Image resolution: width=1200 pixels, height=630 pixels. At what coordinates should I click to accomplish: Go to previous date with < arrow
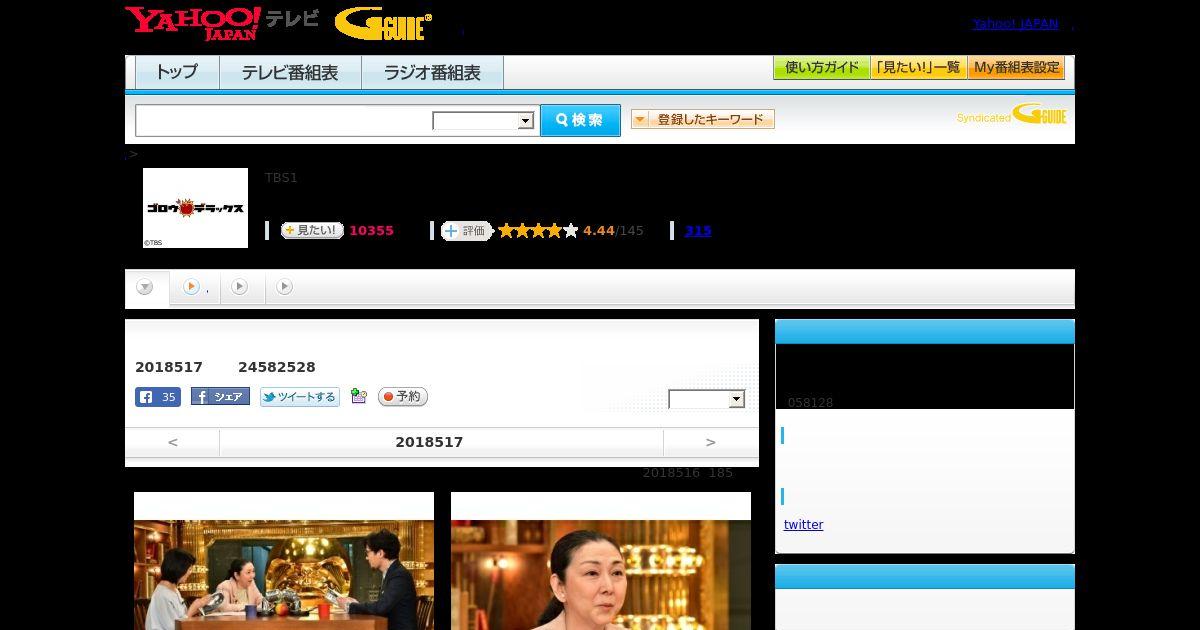pyautogui.click(x=173, y=442)
